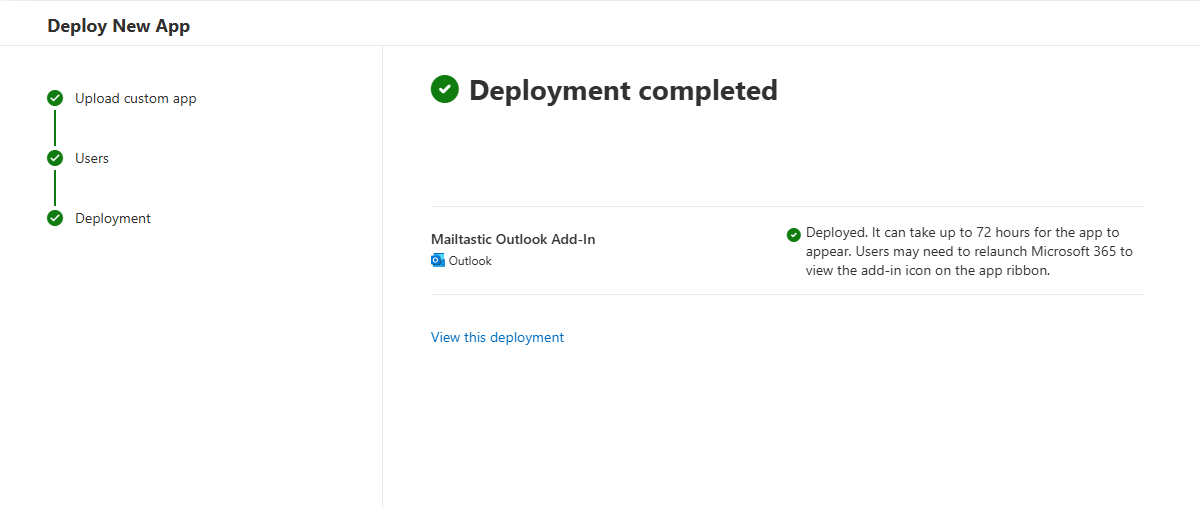Image resolution: width=1201 pixels, height=507 pixels.
Task: Select the Upload custom app step
Action: 136,98
